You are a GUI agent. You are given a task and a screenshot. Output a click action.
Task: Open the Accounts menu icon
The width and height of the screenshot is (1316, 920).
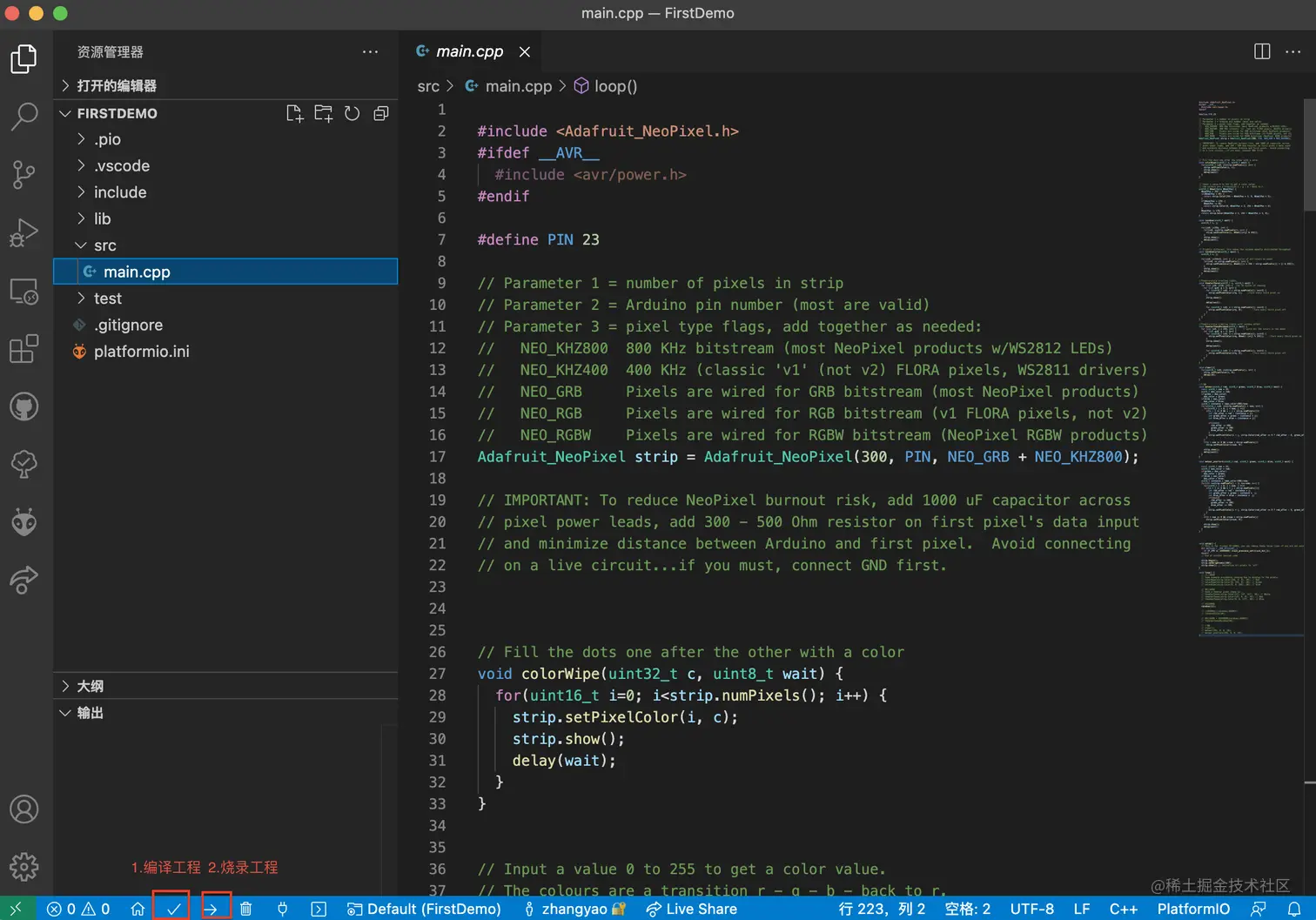click(23, 809)
